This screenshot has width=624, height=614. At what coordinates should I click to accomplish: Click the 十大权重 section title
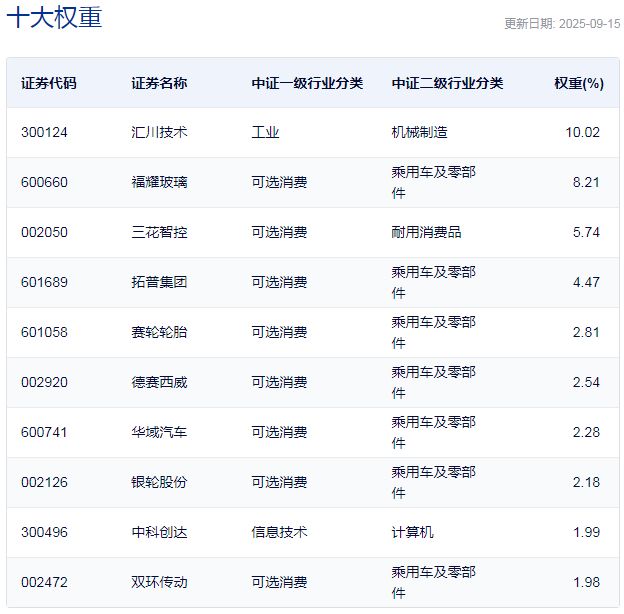tap(54, 18)
